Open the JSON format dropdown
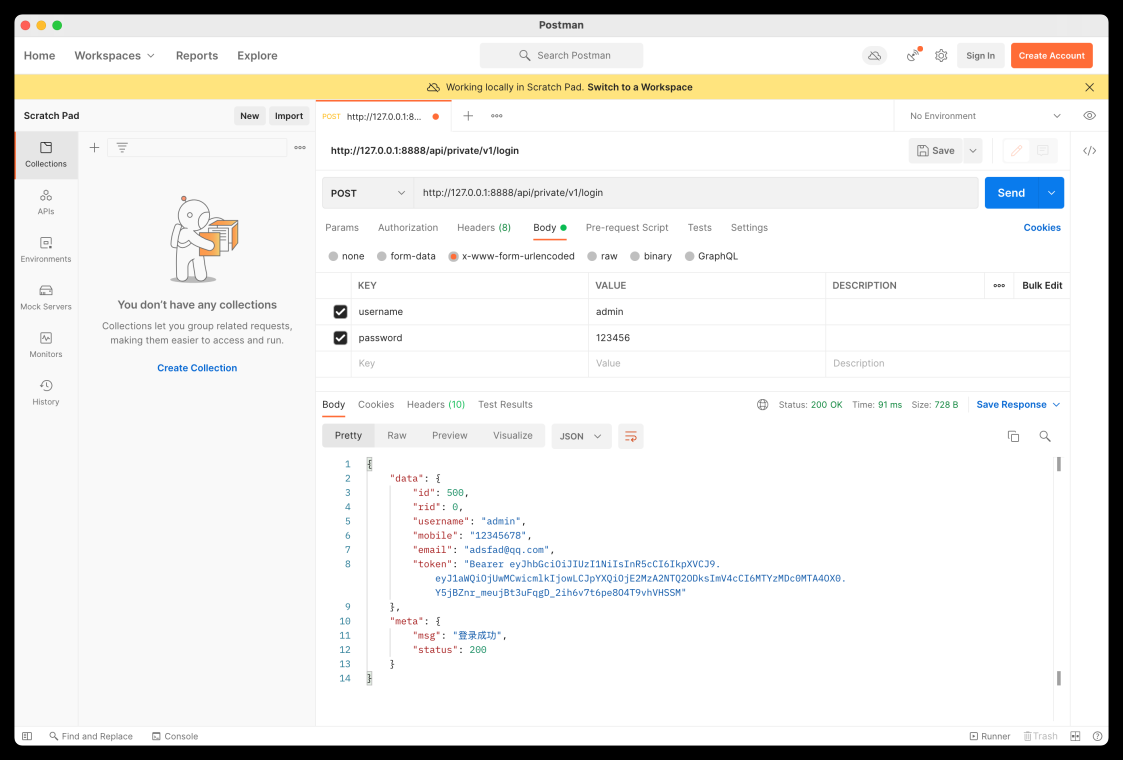 click(x=581, y=436)
